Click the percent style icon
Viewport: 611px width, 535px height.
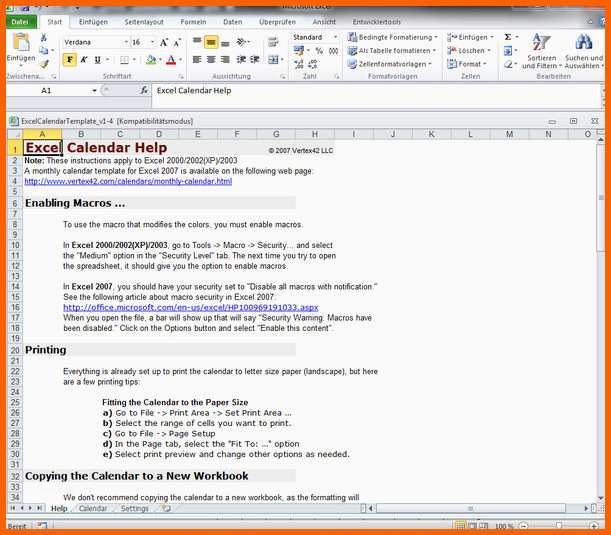[319, 51]
